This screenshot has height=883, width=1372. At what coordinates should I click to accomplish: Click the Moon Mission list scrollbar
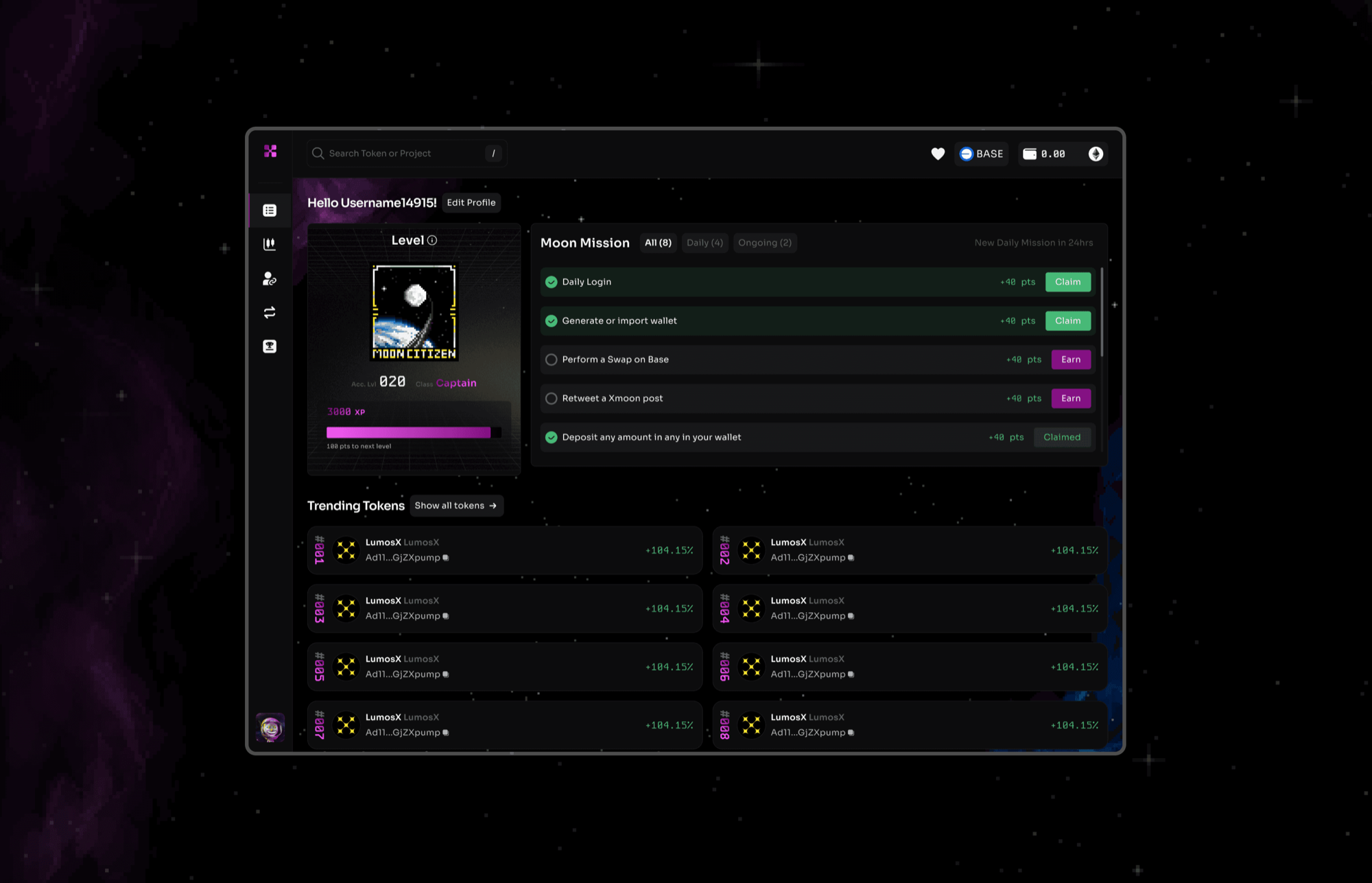click(1102, 312)
